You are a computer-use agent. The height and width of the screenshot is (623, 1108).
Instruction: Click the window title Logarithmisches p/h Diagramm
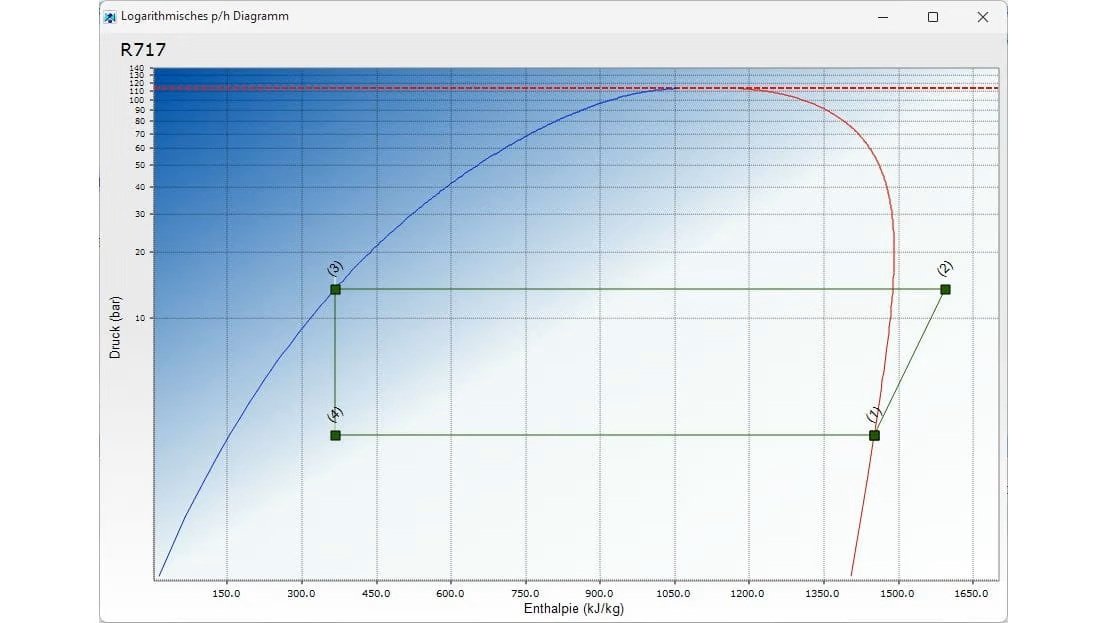203,16
